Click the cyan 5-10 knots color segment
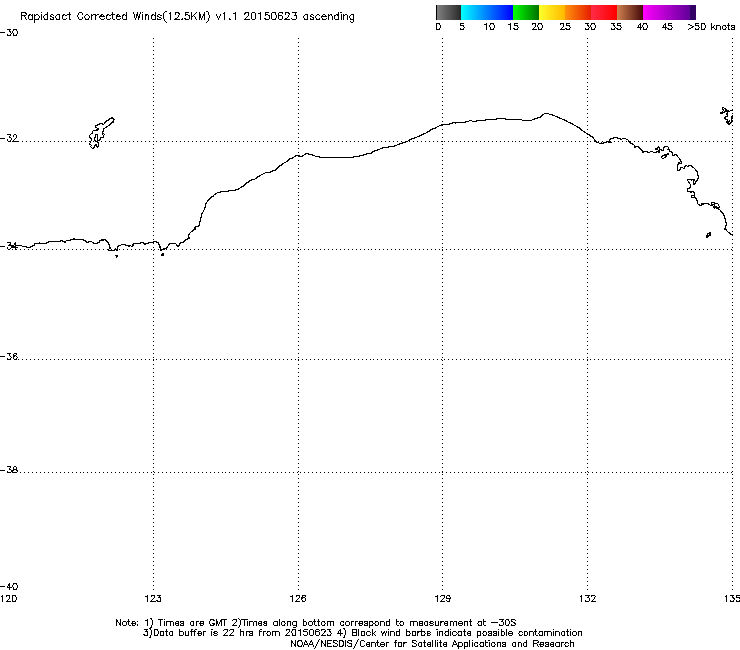Image resolution: width=740 pixels, height=650 pixels. pyautogui.click(x=474, y=12)
